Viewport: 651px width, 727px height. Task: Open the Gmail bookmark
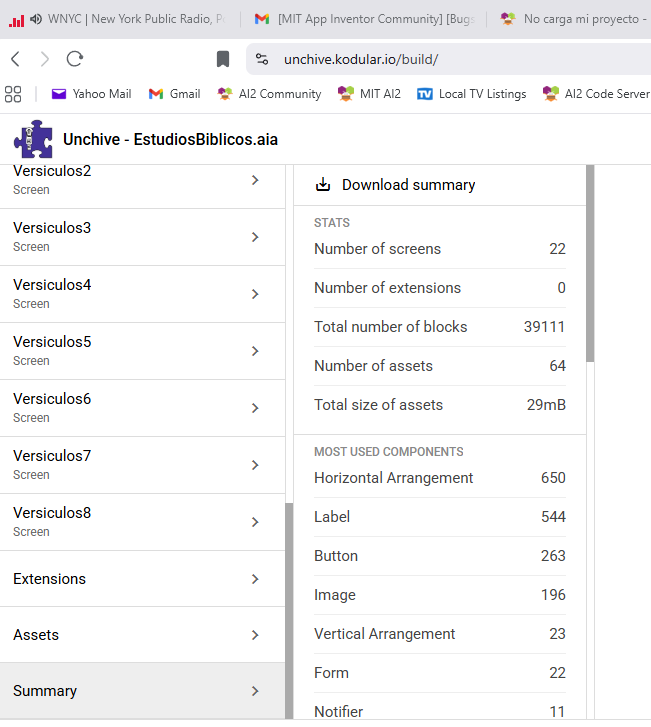[174, 94]
